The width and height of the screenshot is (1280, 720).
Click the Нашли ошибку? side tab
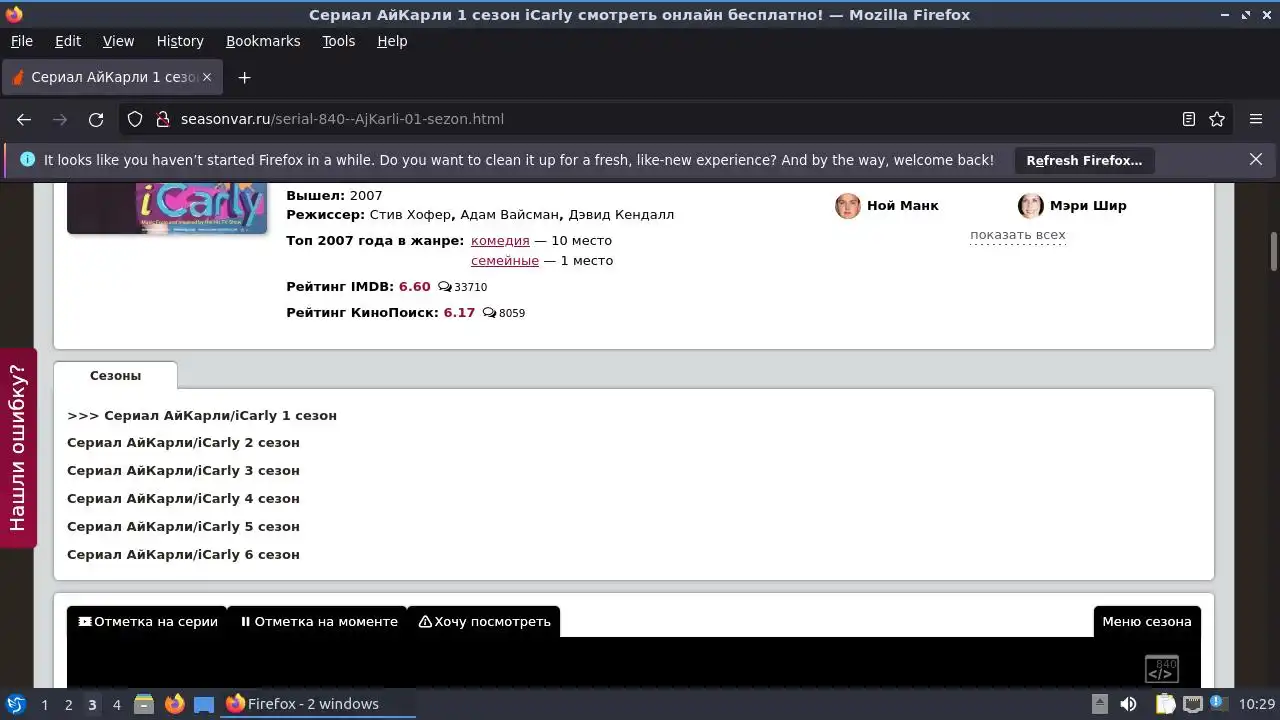click(x=18, y=448)
